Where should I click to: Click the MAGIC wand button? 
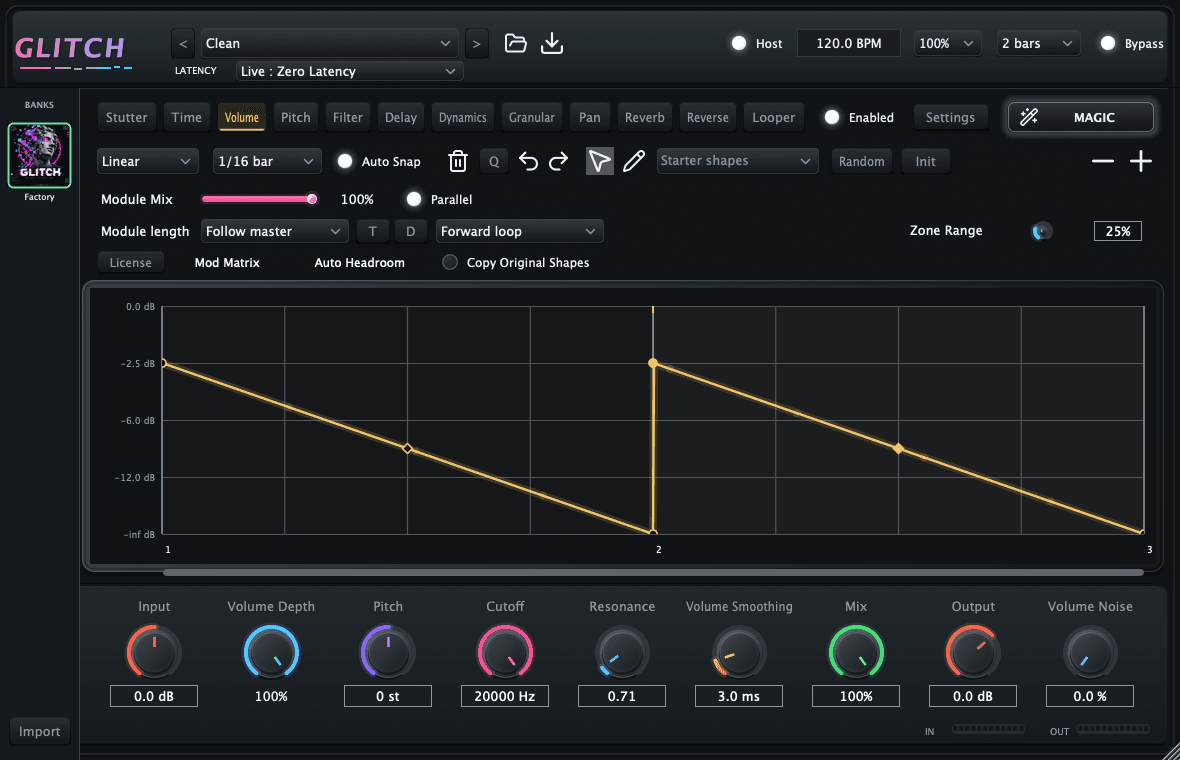[x=1081, y=117]
